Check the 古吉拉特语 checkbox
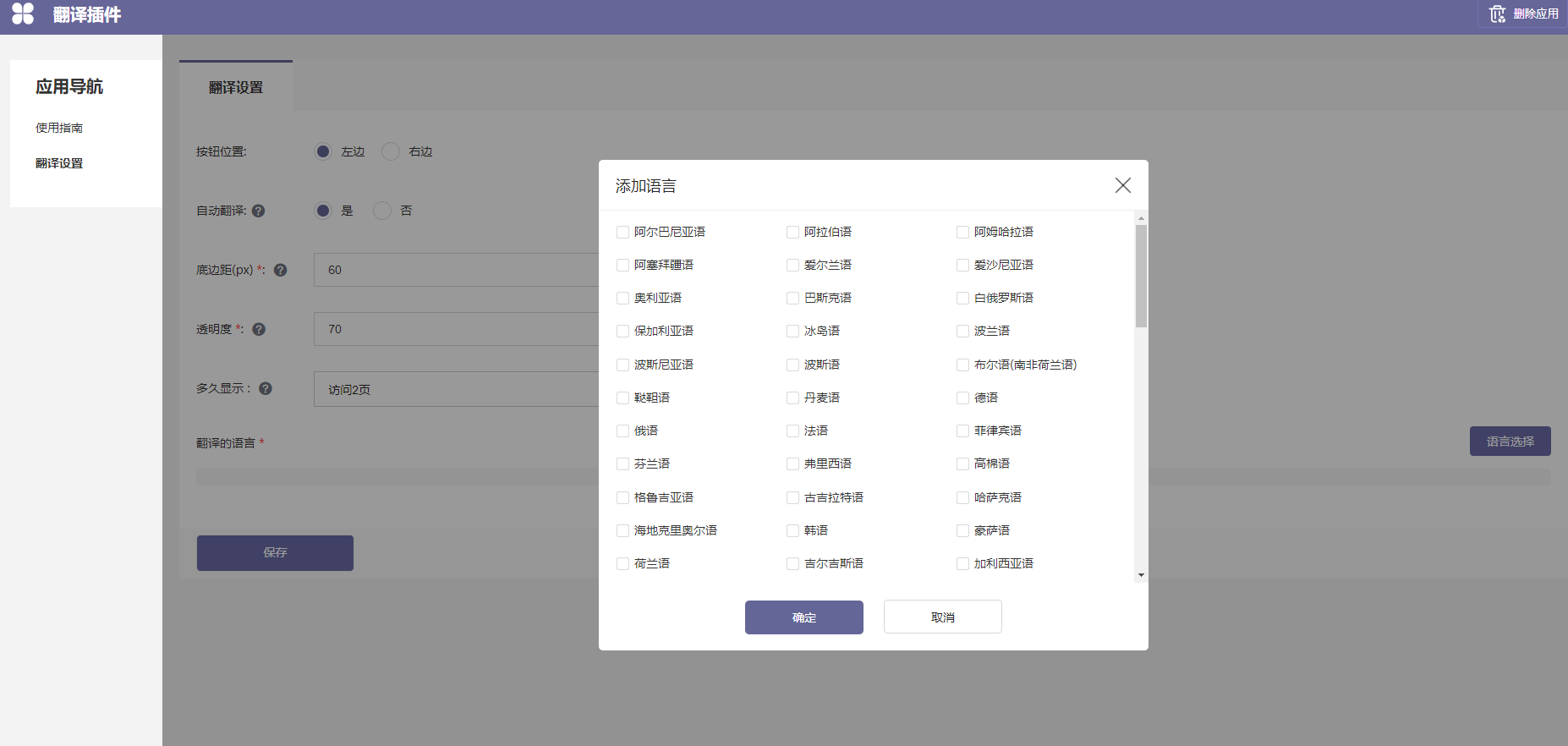This screenshot has height=746, width=1568. coord(792,497)
